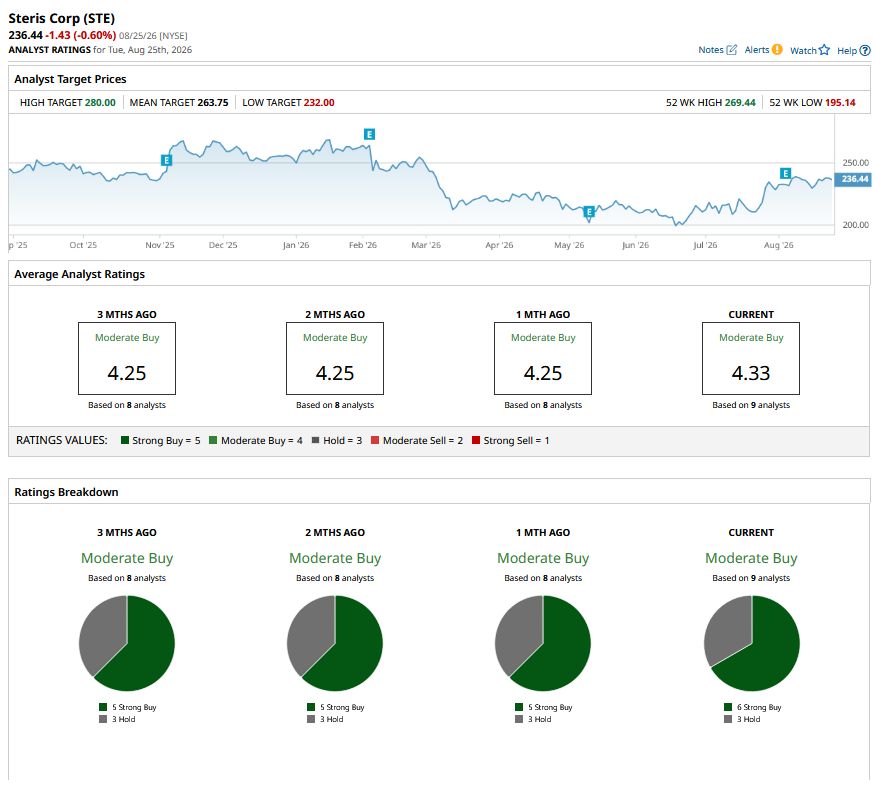Click the orange Alerts exclamation icon
Image resolution: width=876 pixels, height=788 pixels.
(777, 50)
